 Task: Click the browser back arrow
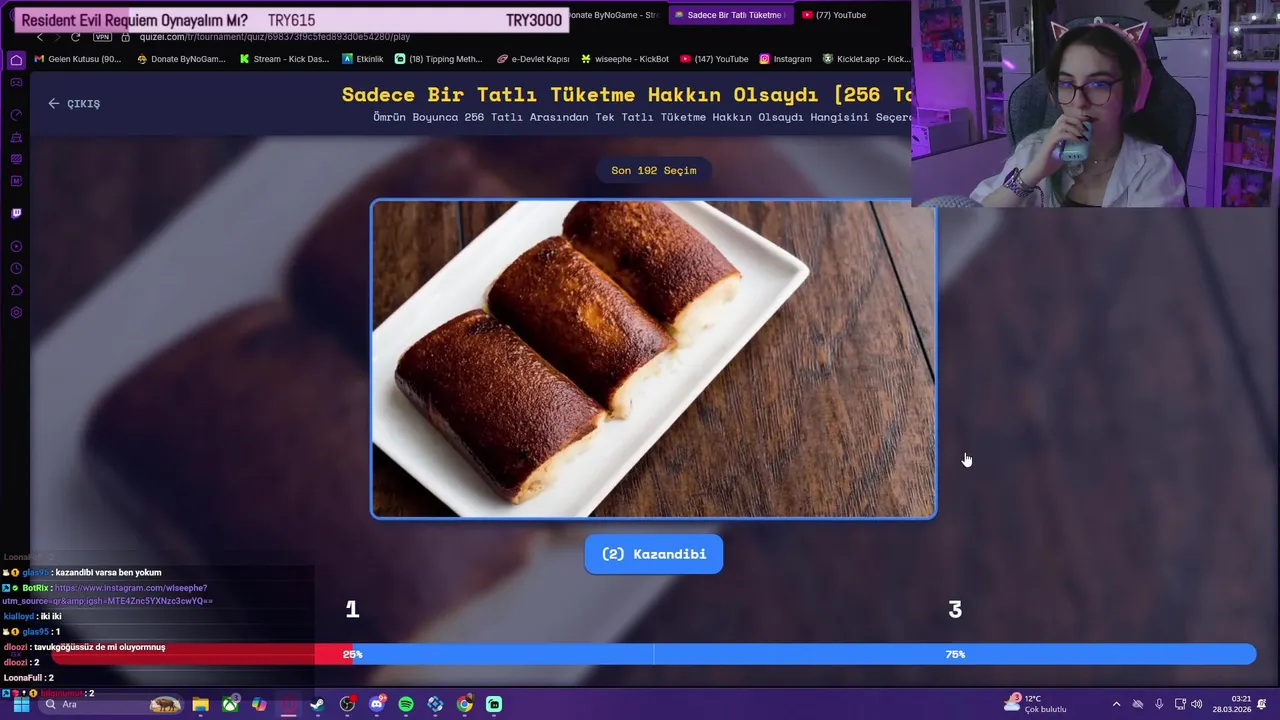pos(39,37)
